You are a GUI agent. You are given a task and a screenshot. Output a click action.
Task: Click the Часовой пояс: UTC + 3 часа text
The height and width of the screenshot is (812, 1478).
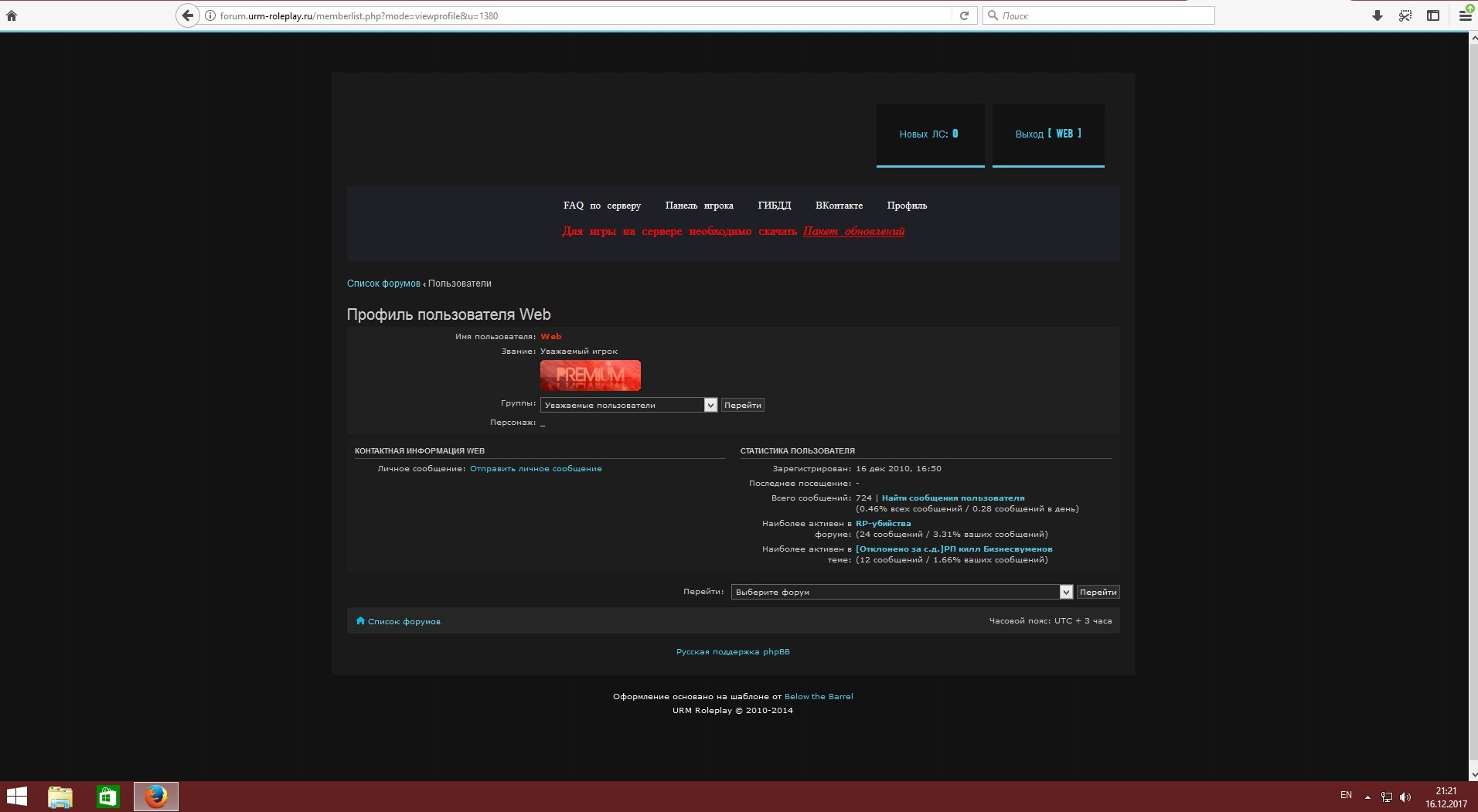[x=1051, y=620]
